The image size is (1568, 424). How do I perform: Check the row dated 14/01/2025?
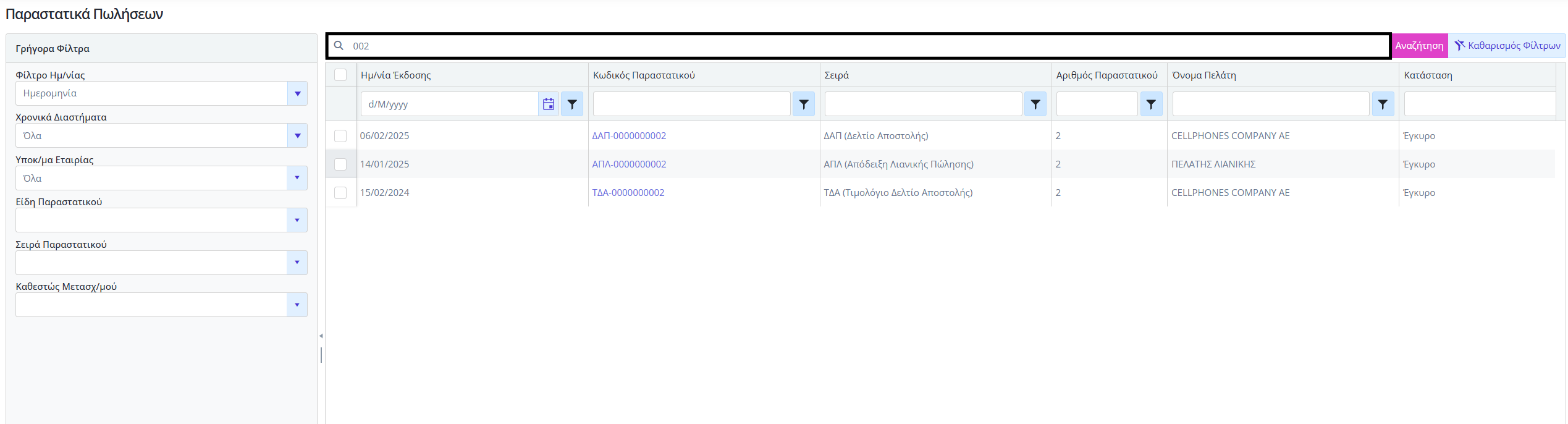(x=340, y=164)
